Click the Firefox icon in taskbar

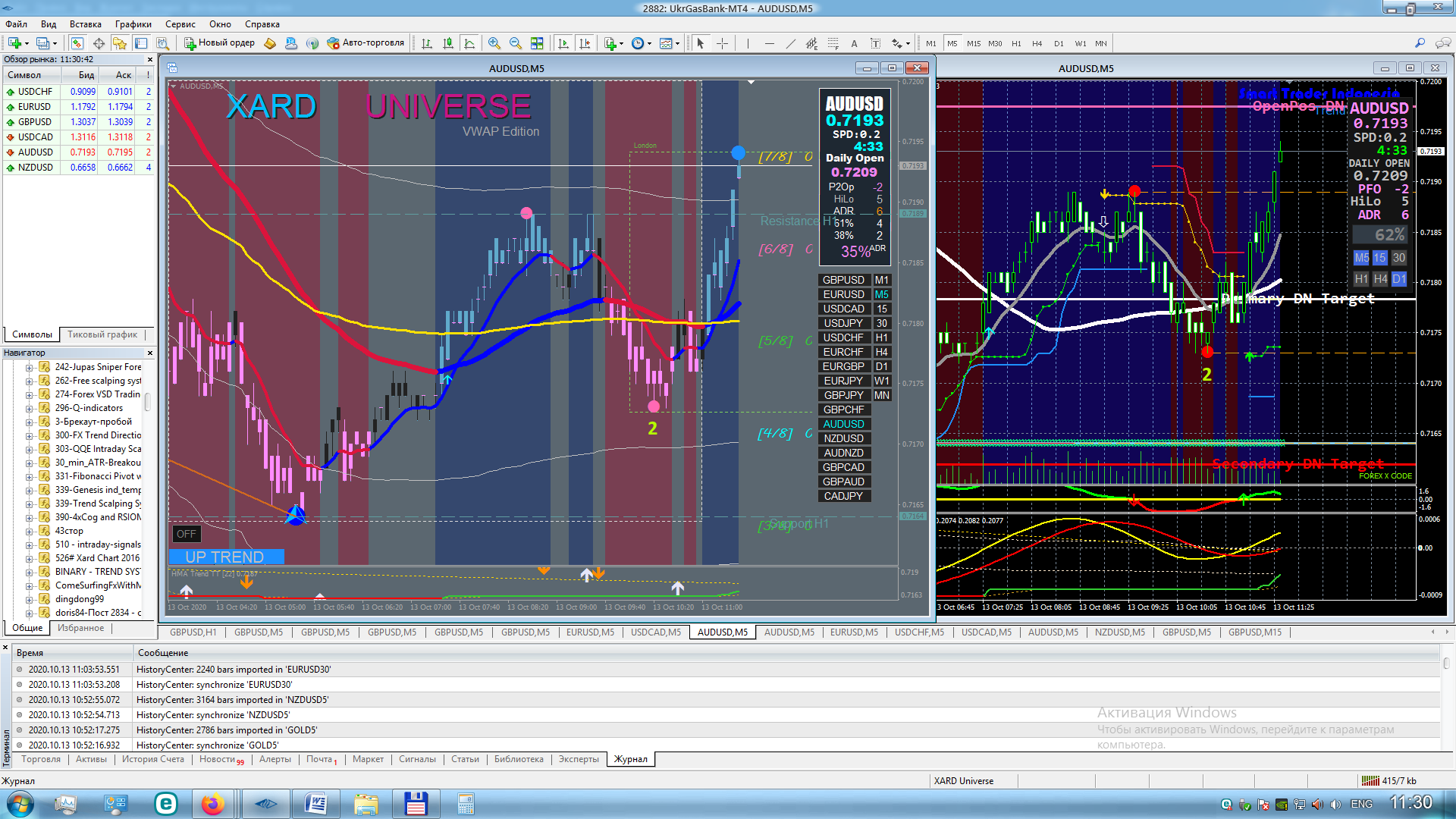click(213, 804)
